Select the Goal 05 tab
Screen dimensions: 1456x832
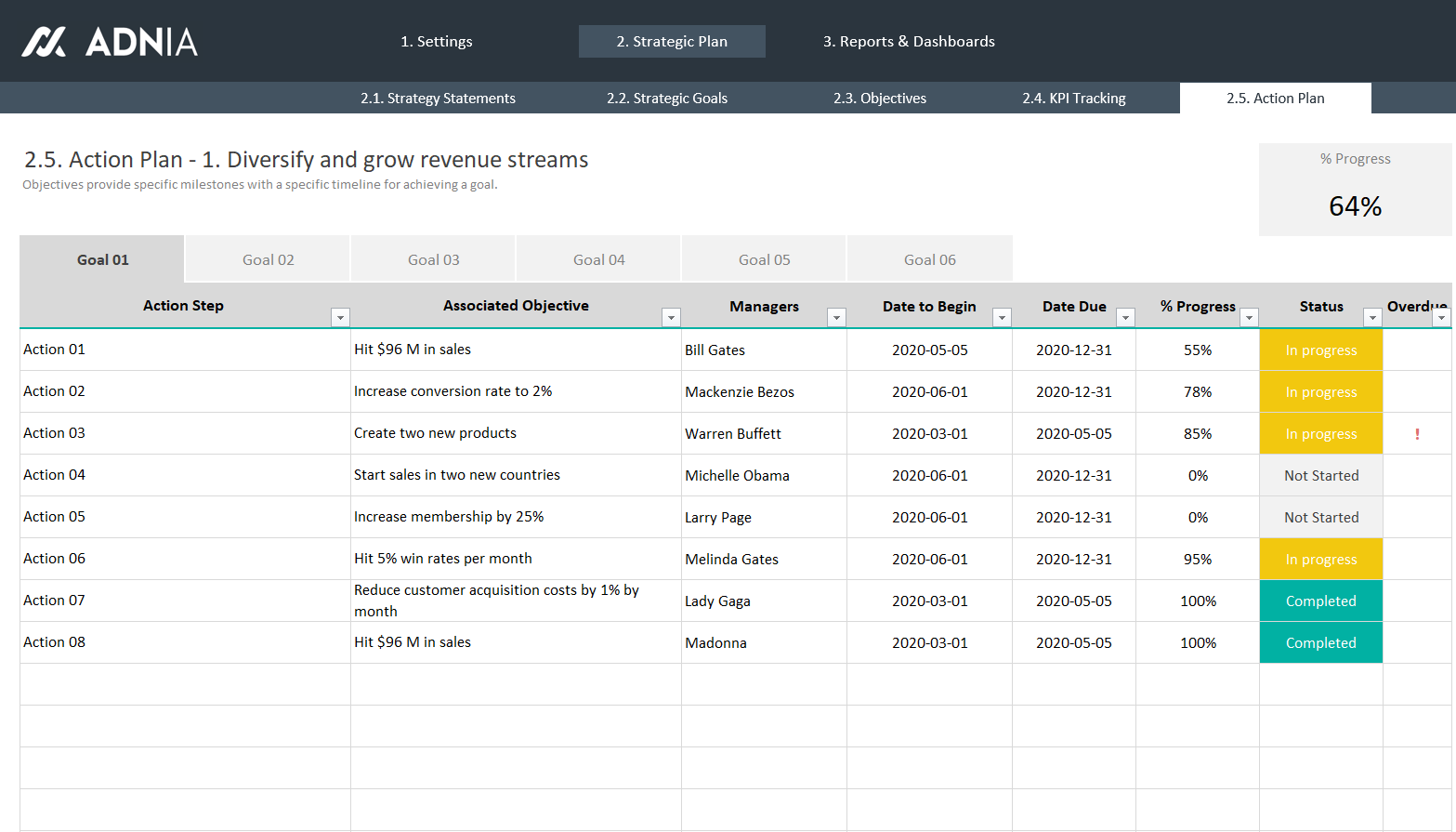tap(764, 260)
